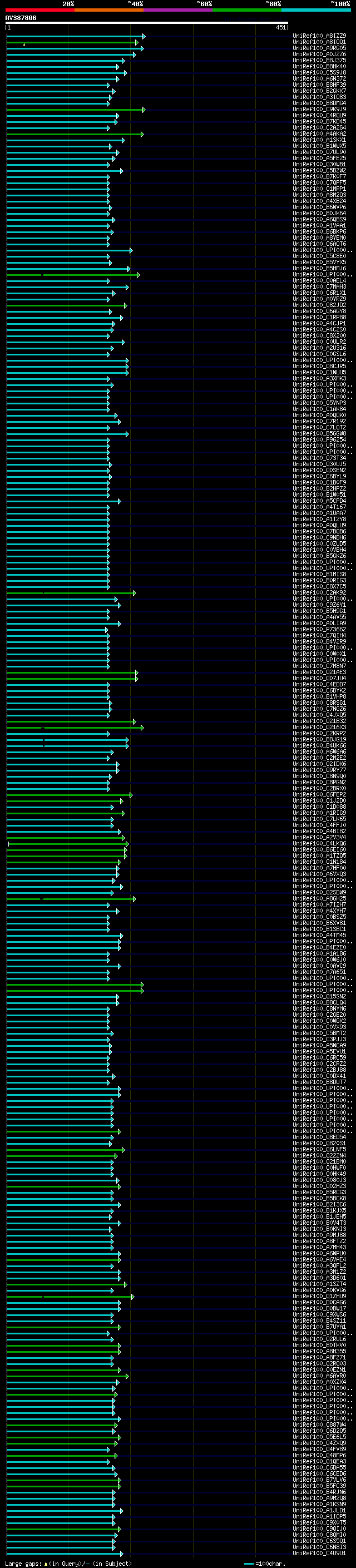The image size is (356, 1568).
Task: Click the cyan ~100% identity legend segment
Action: click(x=317, y=10)
